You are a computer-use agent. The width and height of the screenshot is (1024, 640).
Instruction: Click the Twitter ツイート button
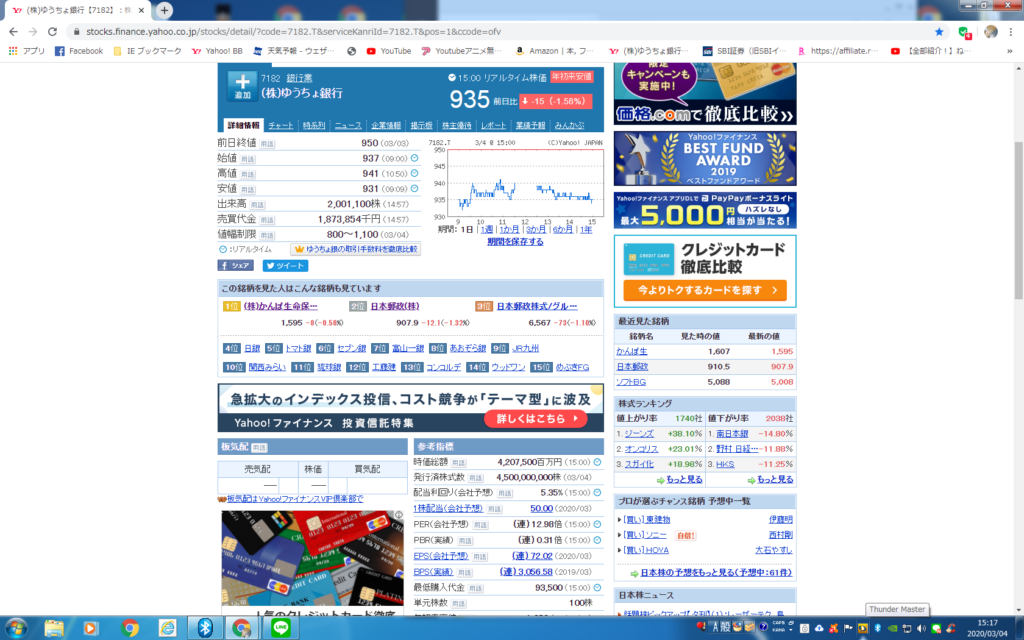click(x=285, y=266)
